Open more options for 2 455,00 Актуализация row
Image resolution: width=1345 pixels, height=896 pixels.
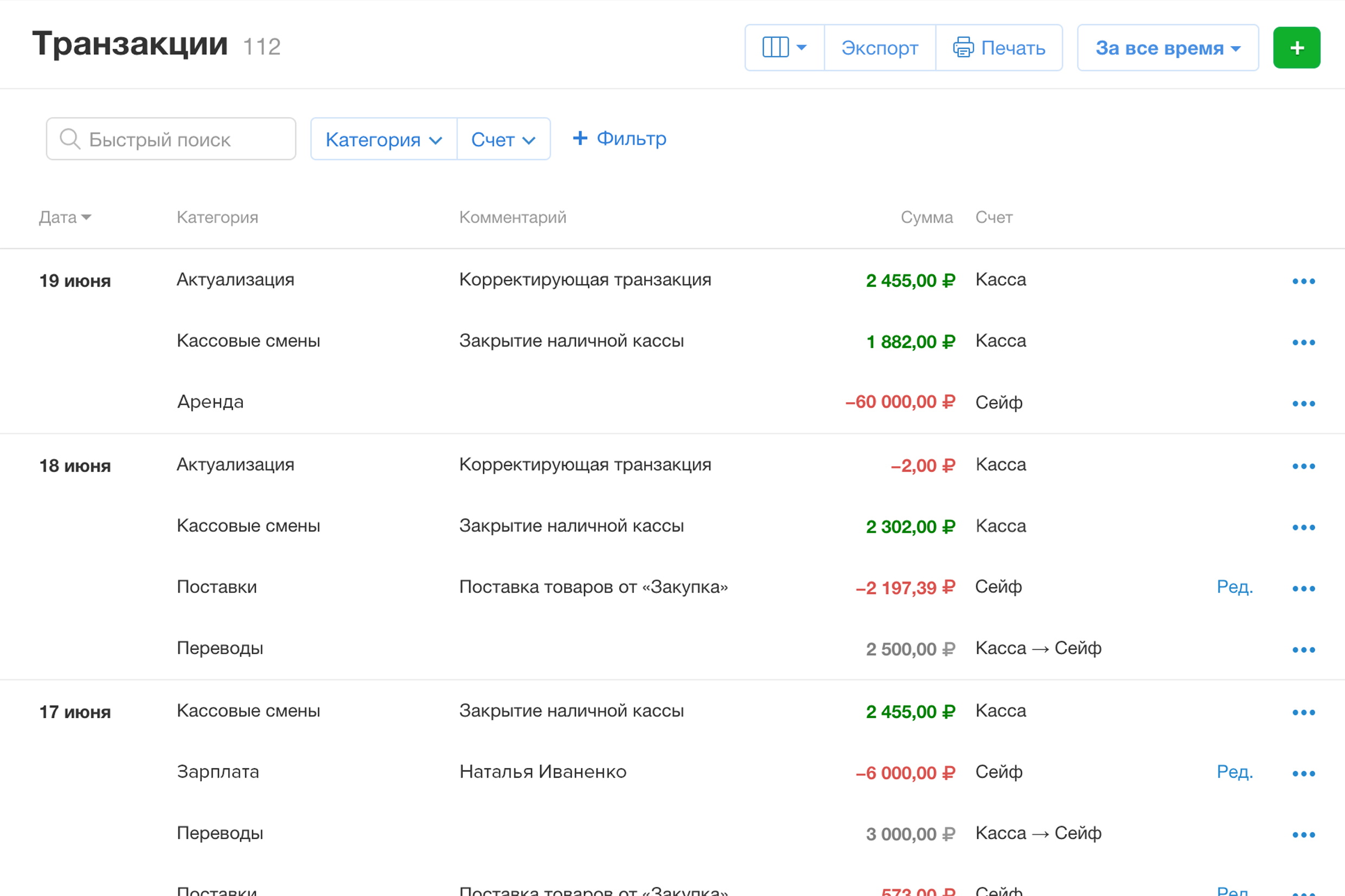point(1303,281)
